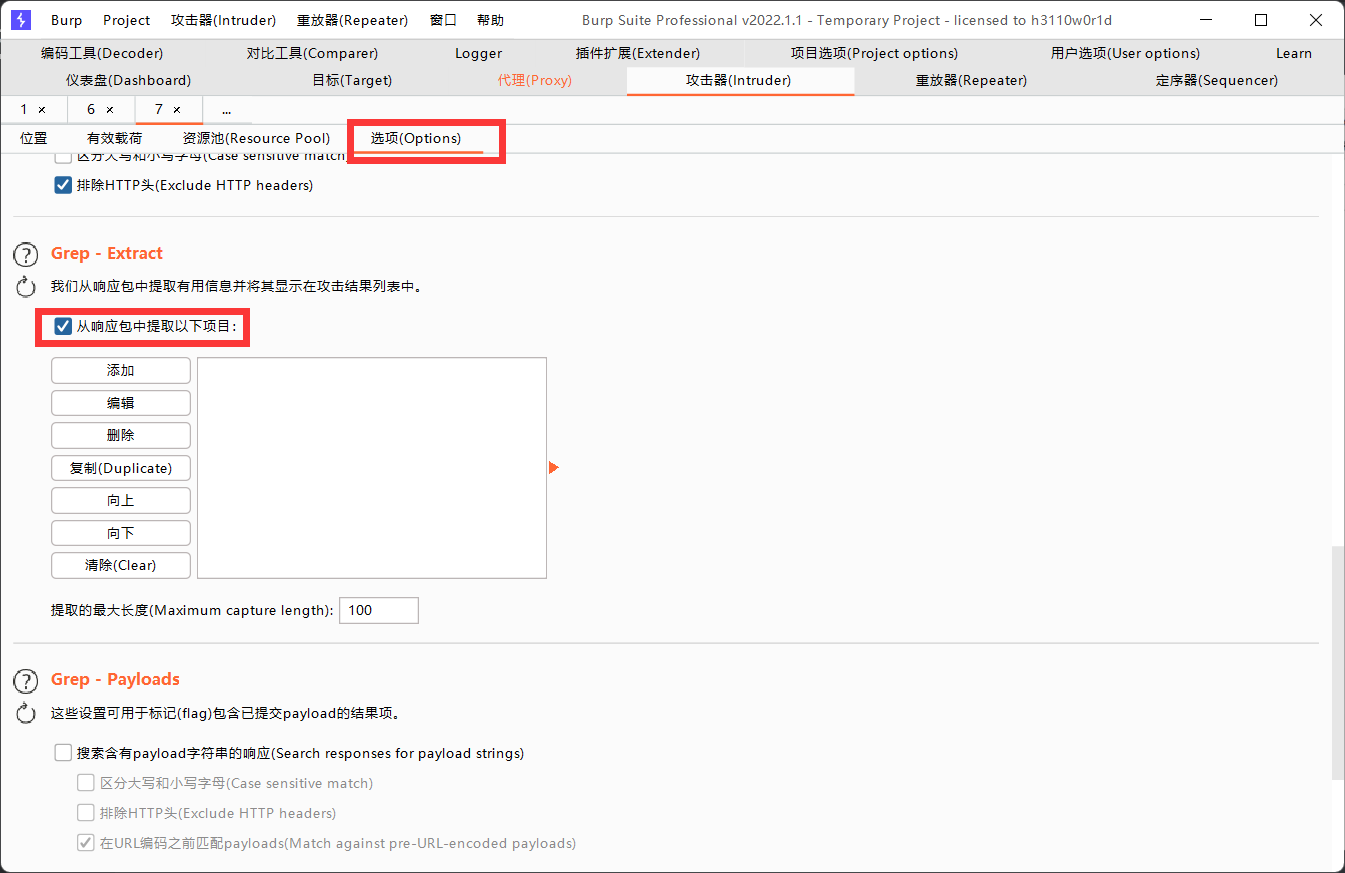Toggle Exclude HTTP headers under Grep - Payloads

[x=86, y=813]
